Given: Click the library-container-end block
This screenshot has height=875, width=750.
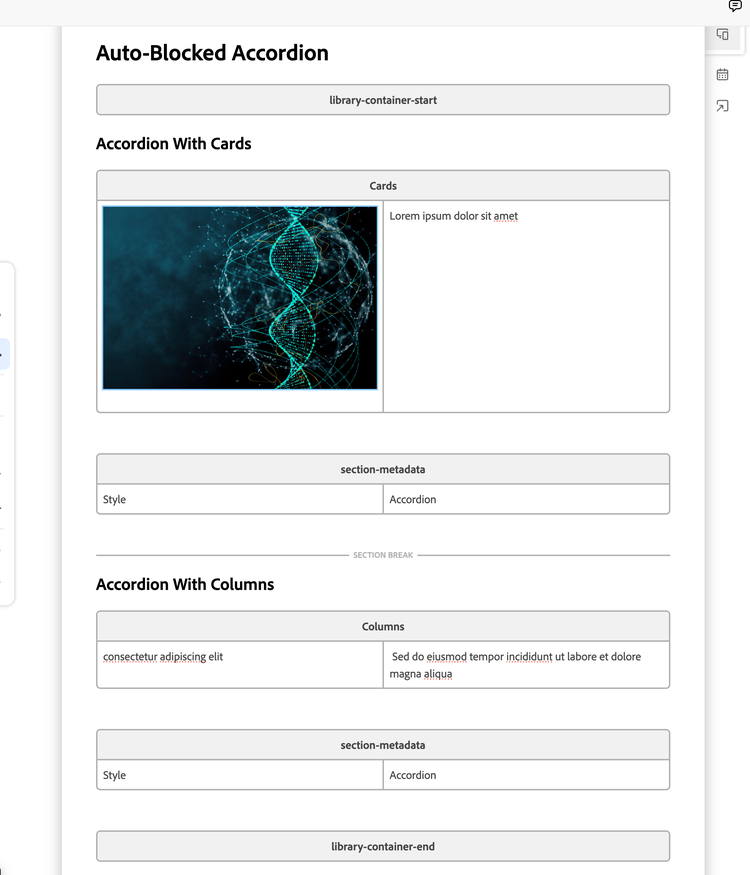Looking at the screenshot, I should click(x=383, y=846).
